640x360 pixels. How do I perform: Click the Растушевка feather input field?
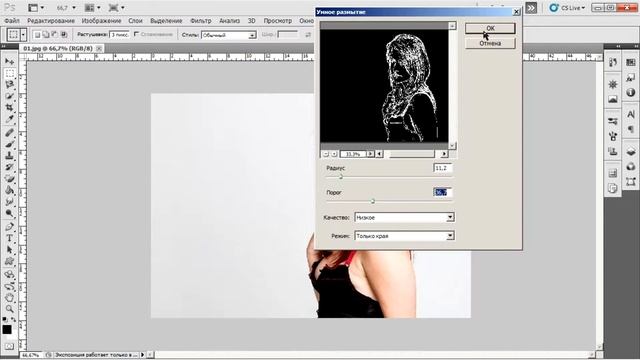click(119, 35)
